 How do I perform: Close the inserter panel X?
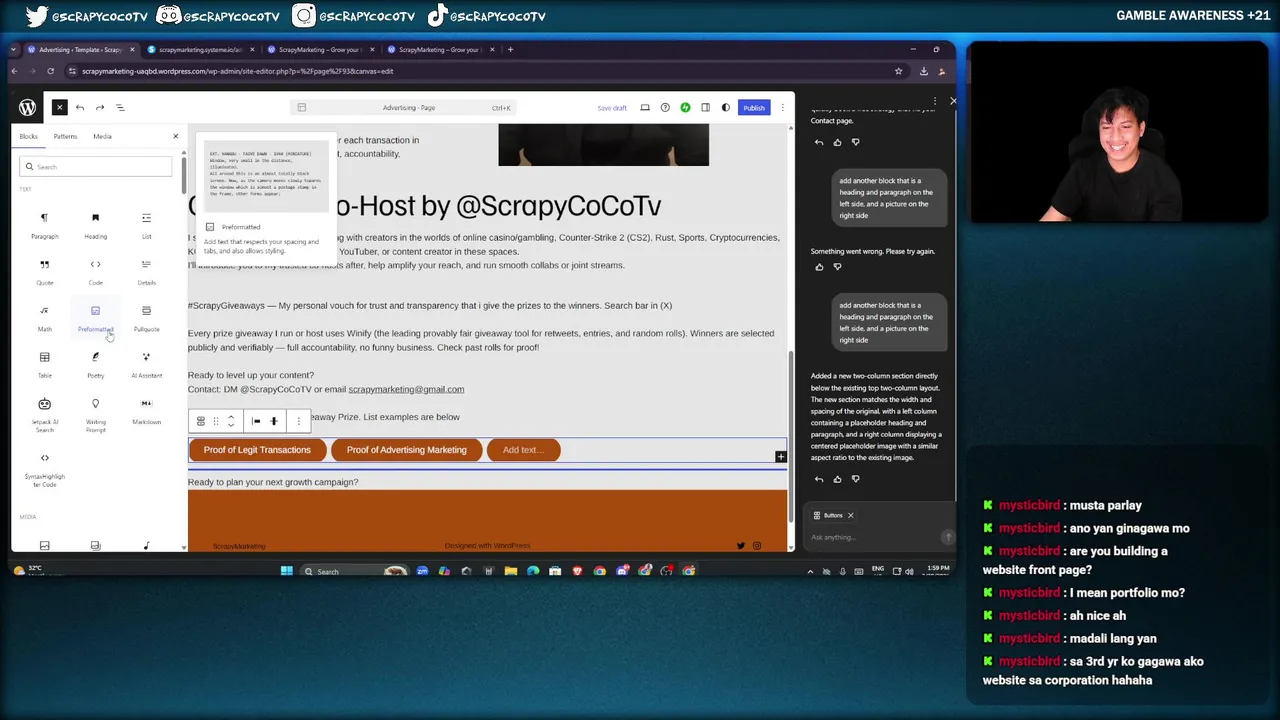tap(175, 136)
